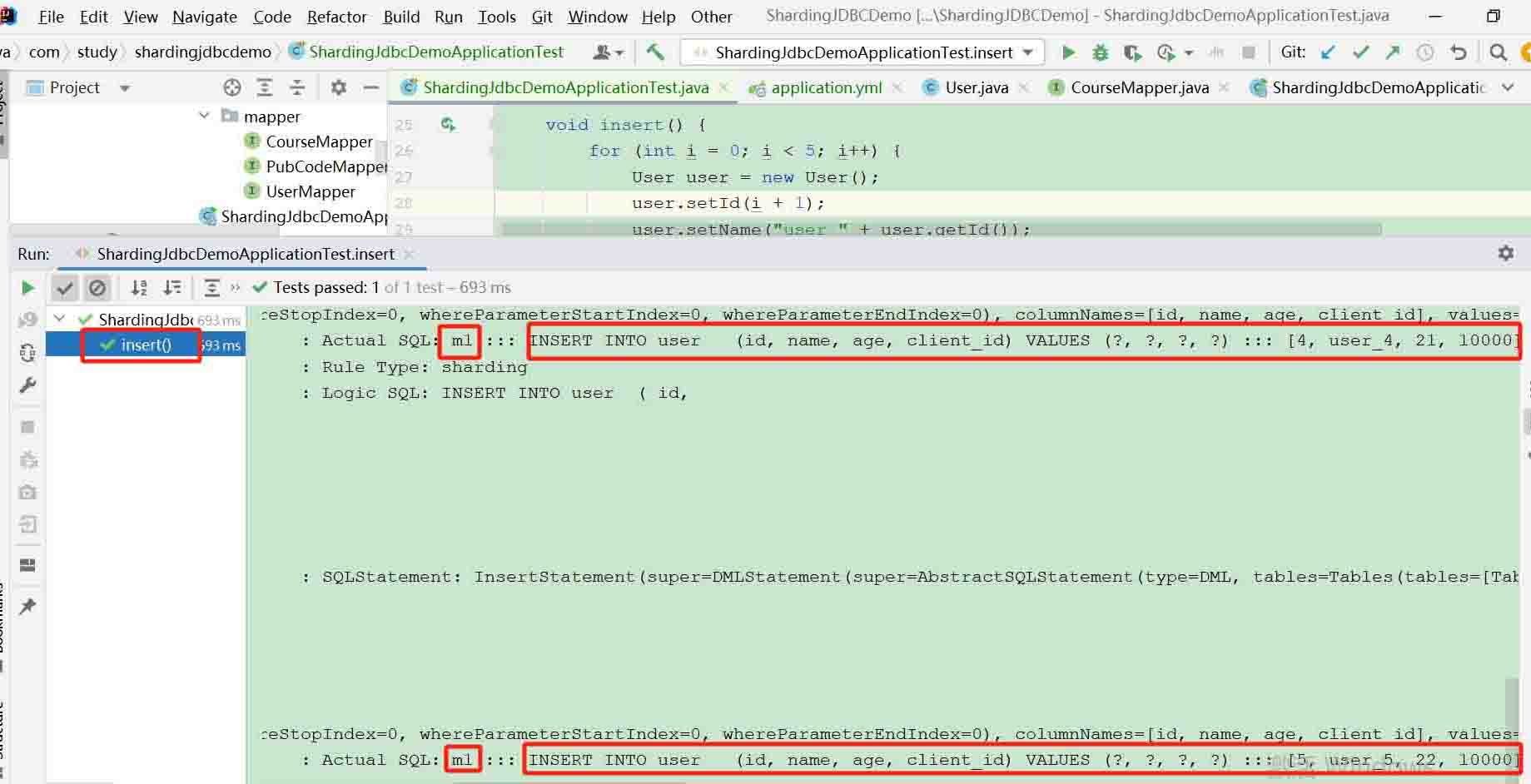Expand the Project view selector dropdown

[x=124, y=87]
